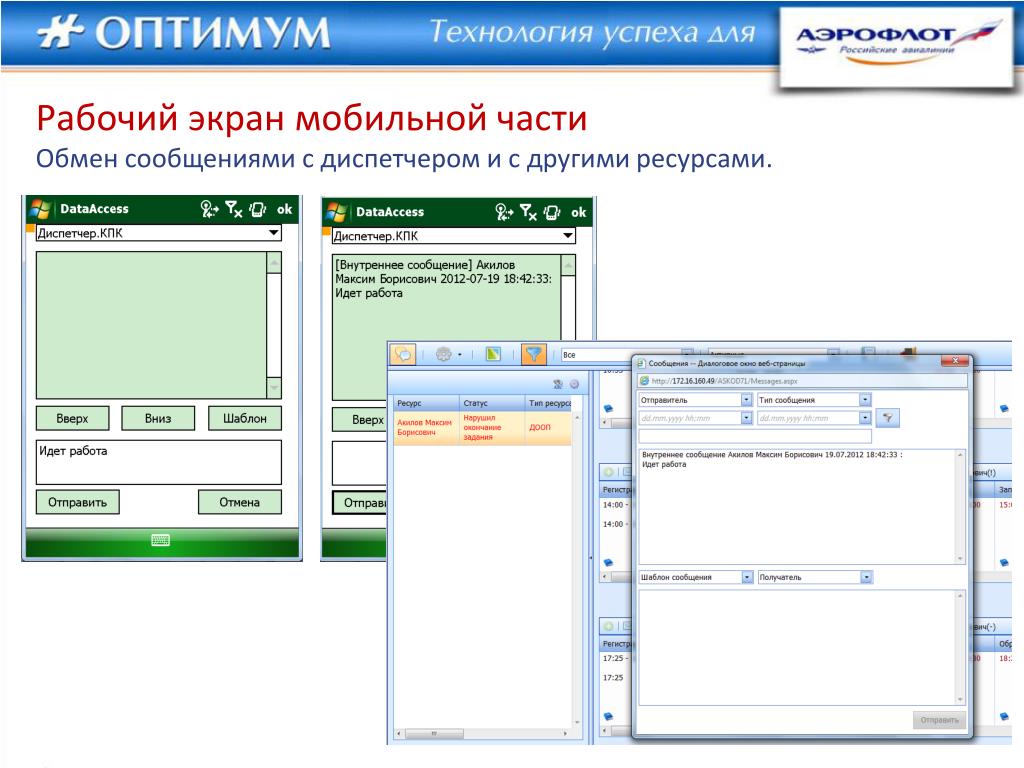1024x768 pixels.
Task: Click the blue book icon below 17:25 row
Action: click(x=608, y=716)
